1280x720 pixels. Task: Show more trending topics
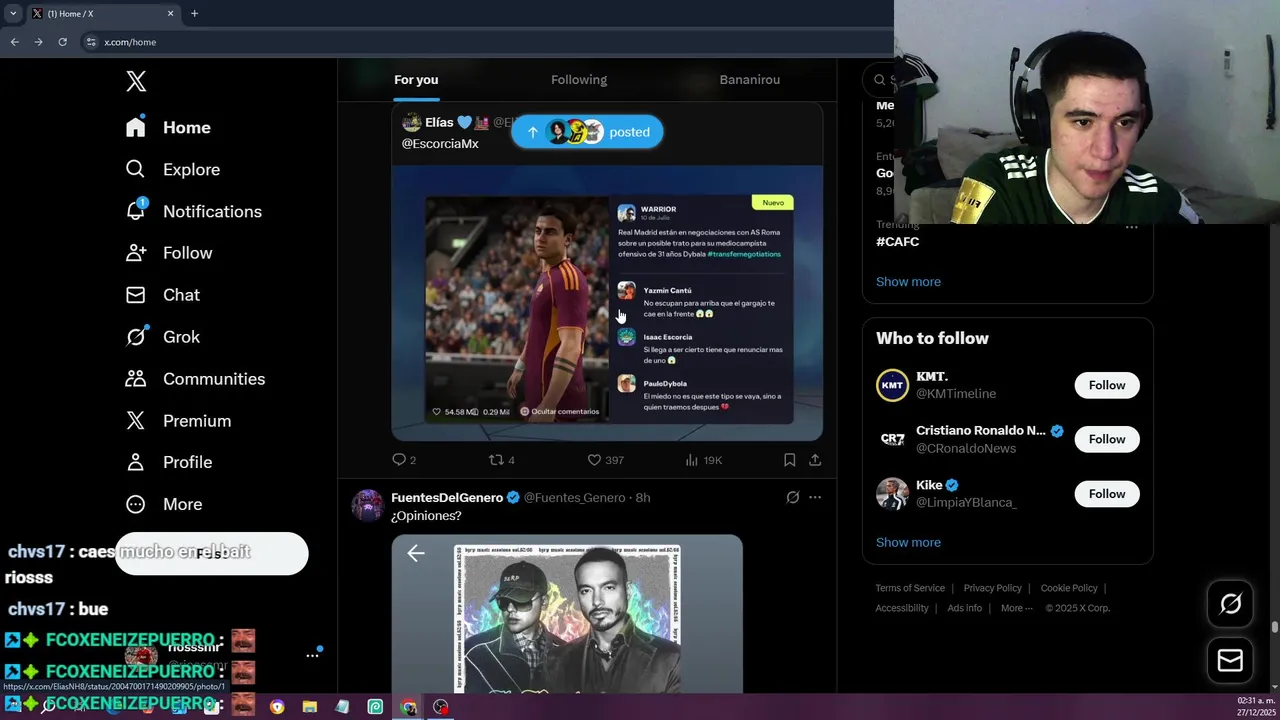tap(908, 282)
